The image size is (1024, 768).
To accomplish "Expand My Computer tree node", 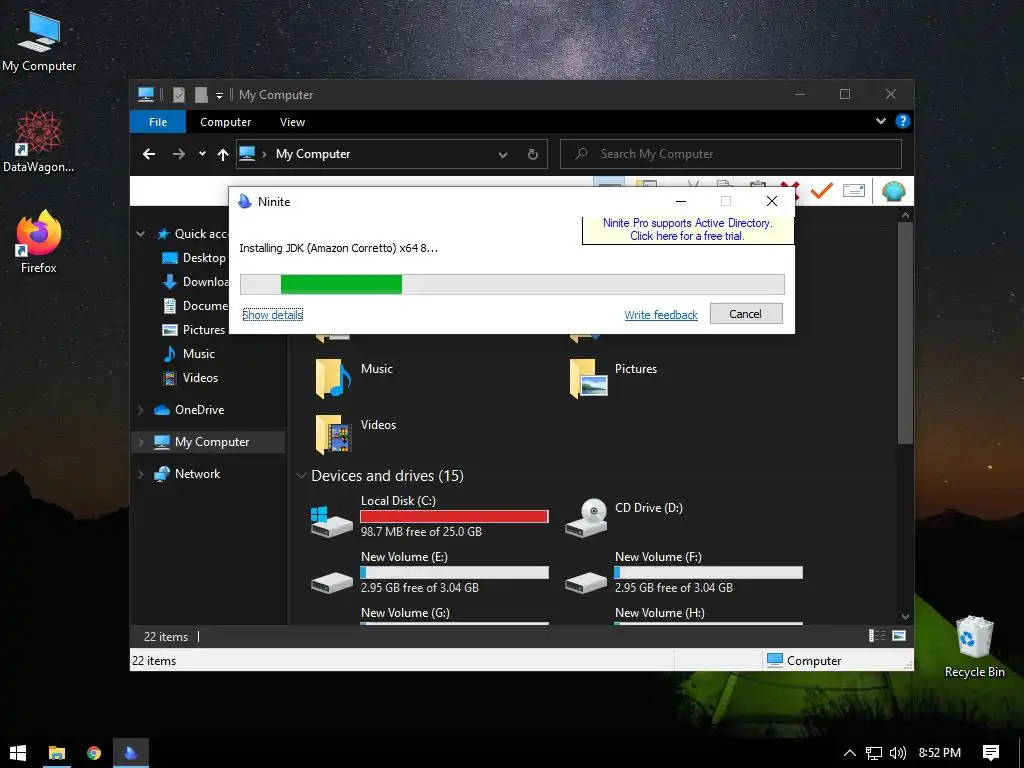I will click(140, 442).
